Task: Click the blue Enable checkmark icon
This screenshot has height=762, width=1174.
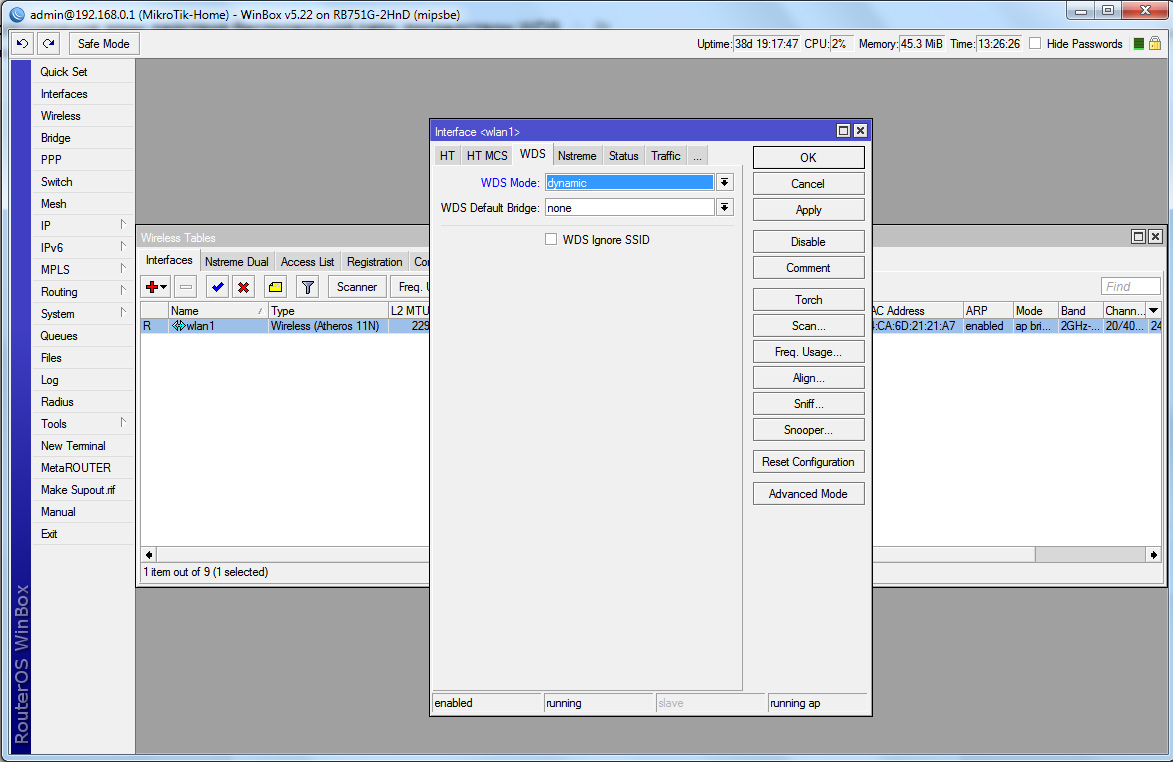Action: pos(217,286)
